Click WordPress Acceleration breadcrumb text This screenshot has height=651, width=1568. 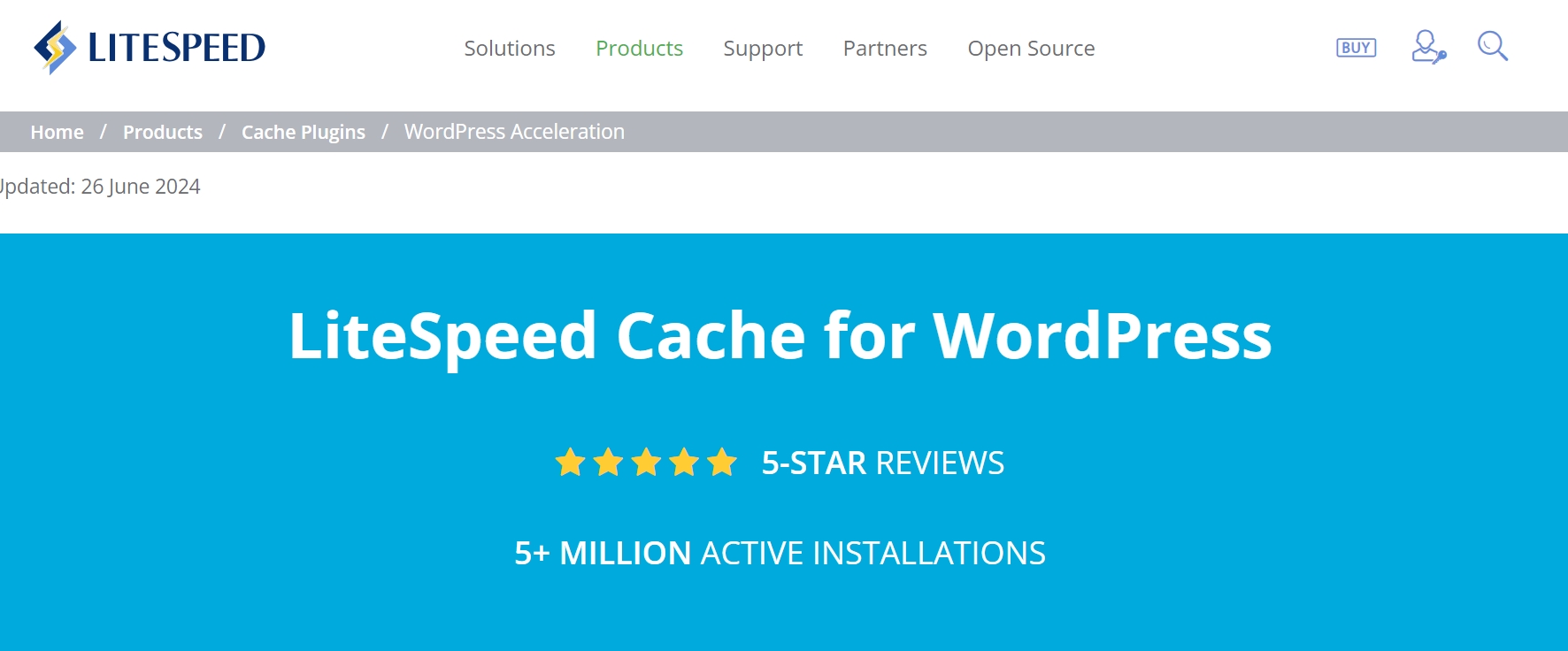(x=514, y=132)
